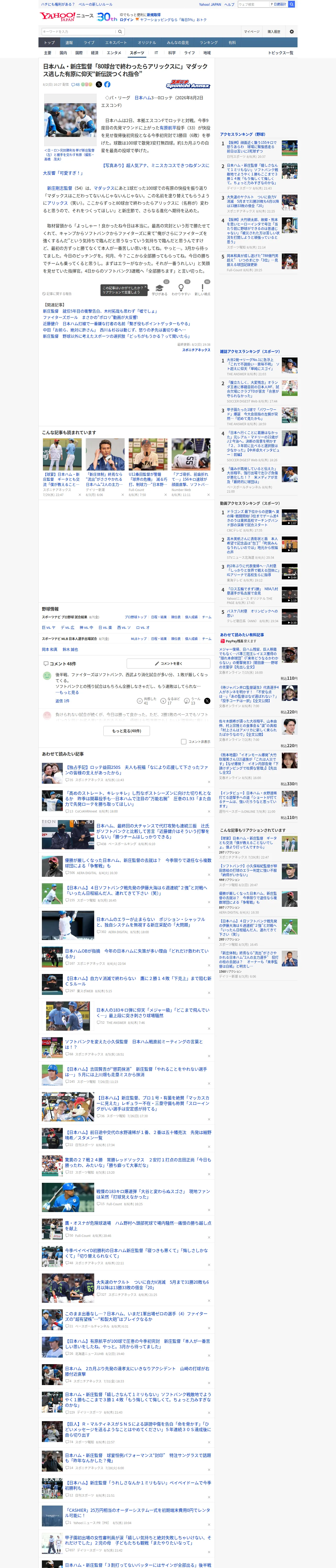Image resolution: width=336 pixels, height=1568 pixels.
Task: Open the Yahoo! JAPAN link in the top bar
Action: (210, 4)
